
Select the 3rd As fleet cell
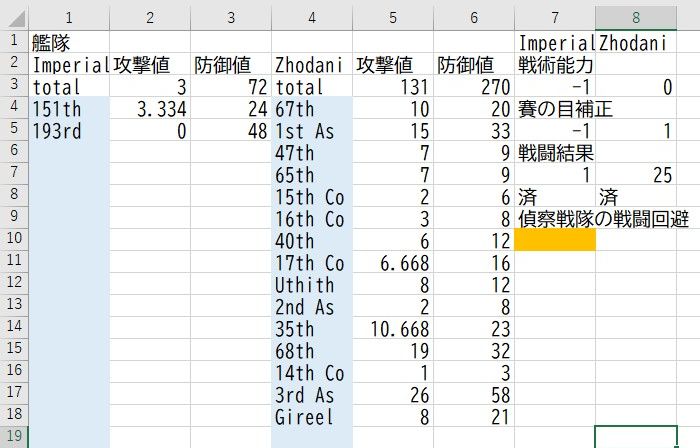(312, 394)
